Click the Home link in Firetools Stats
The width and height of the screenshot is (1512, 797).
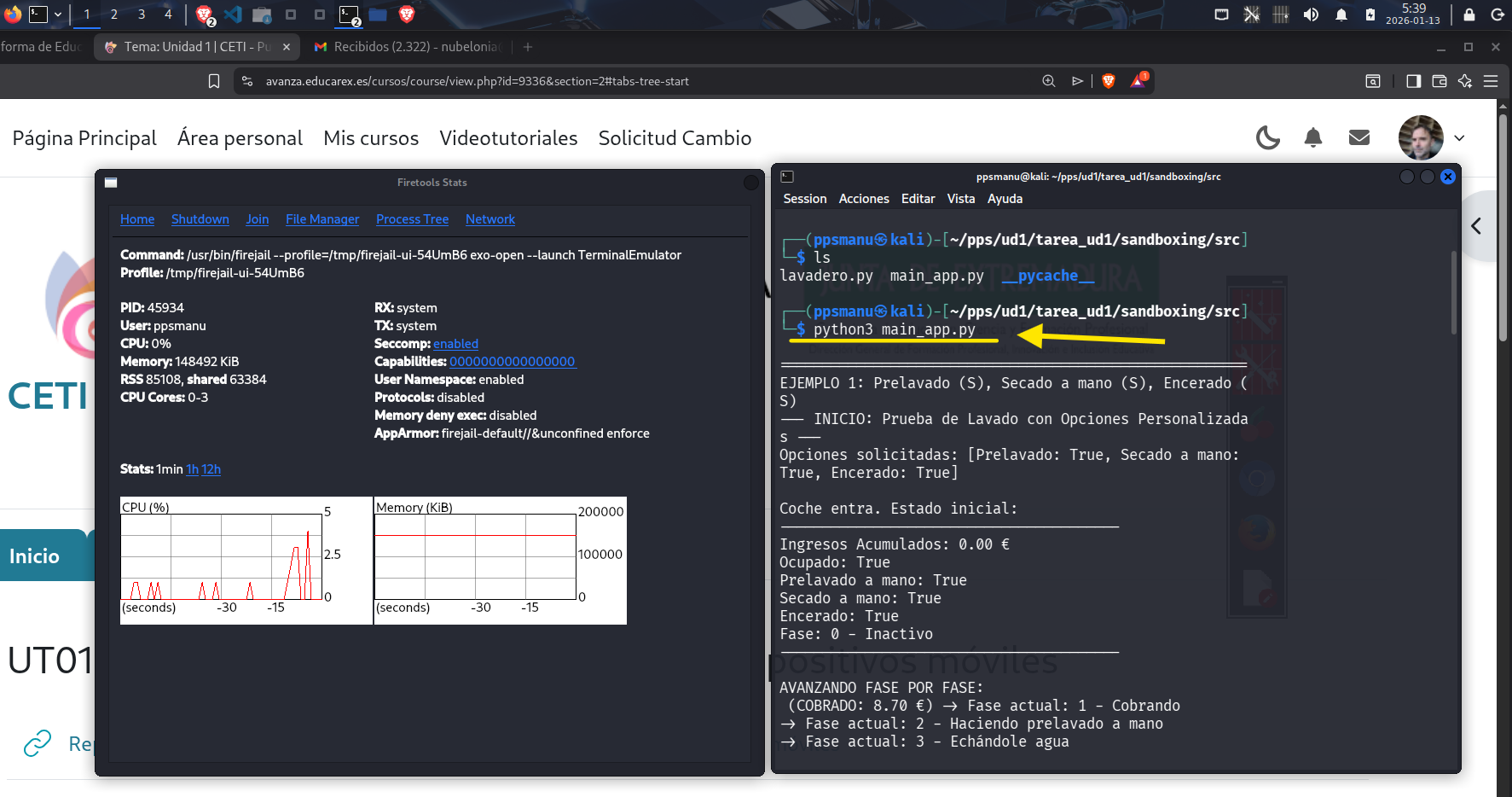coord(137,219)
